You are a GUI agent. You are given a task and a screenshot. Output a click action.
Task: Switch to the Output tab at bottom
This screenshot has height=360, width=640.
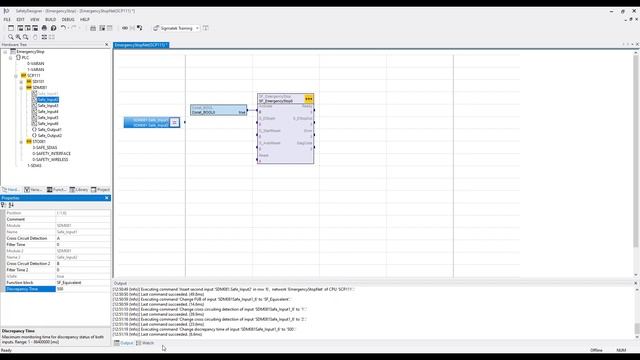[x=124, y=343]
